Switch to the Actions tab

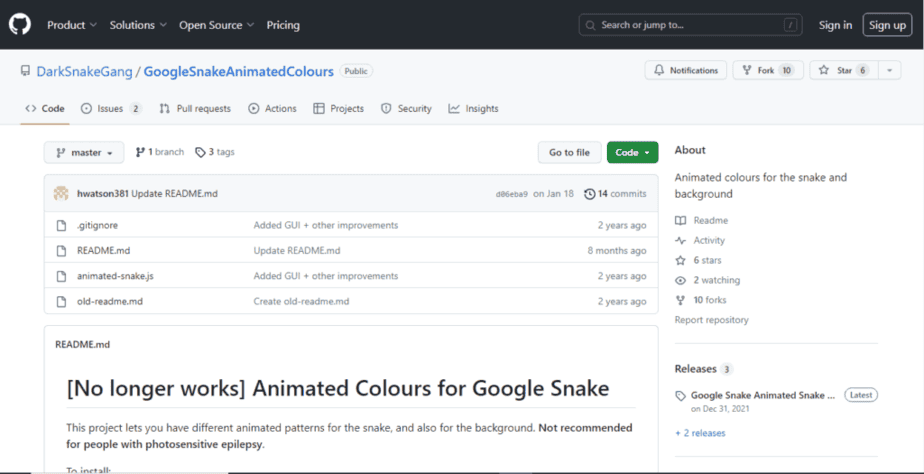point(272,108)
